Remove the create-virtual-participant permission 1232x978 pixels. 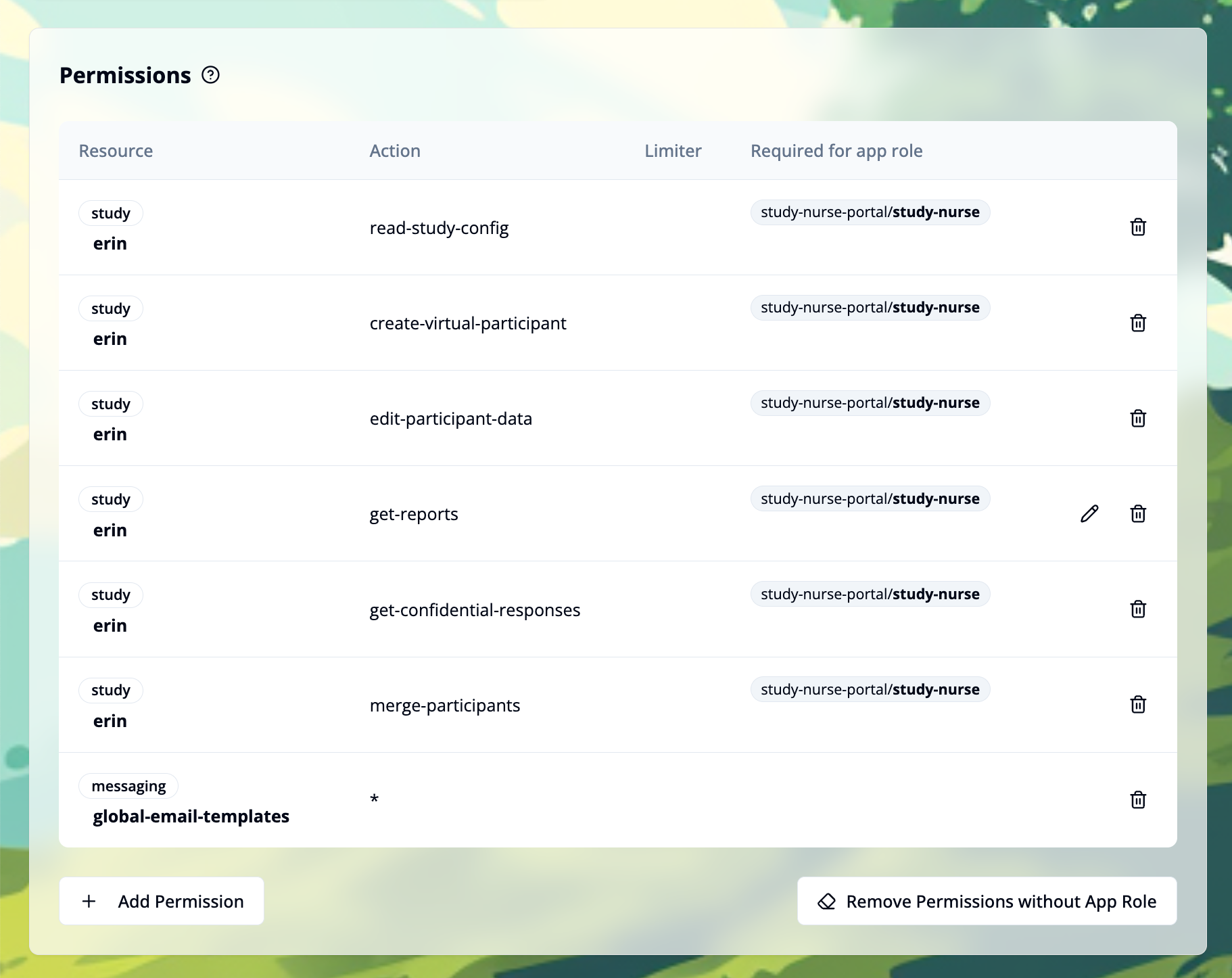click(1138, 323)
